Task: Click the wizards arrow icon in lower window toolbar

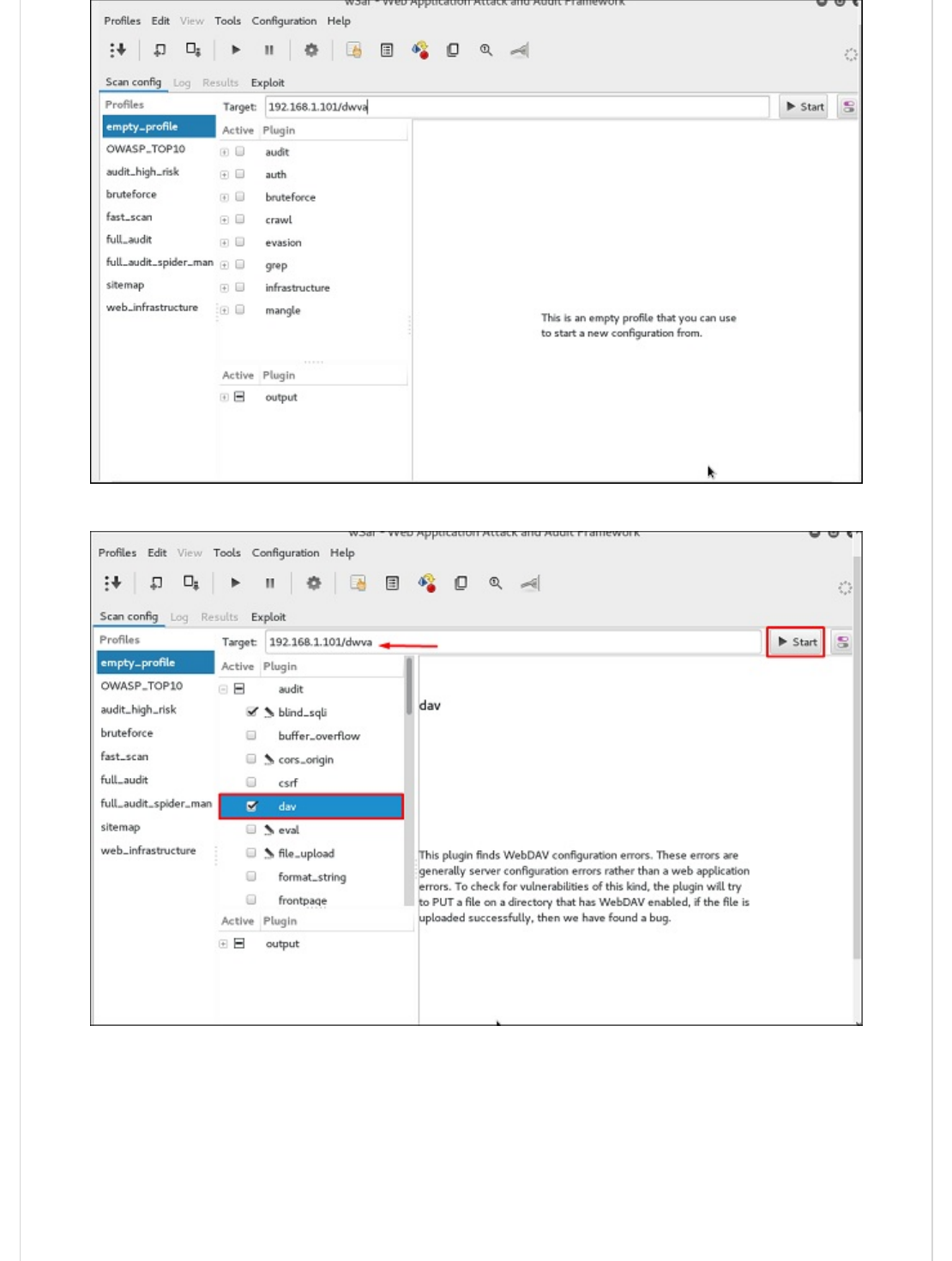Action: point(113,582)
